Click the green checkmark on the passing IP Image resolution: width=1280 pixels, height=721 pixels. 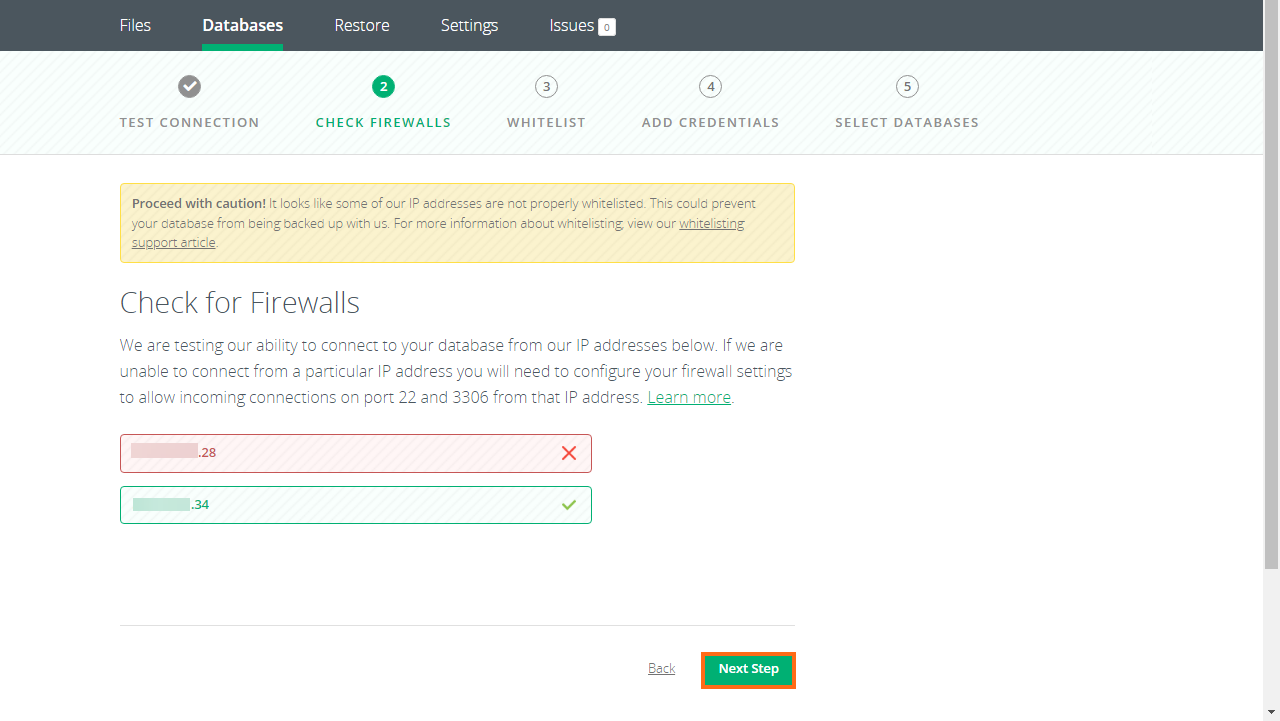coord(569,504)
